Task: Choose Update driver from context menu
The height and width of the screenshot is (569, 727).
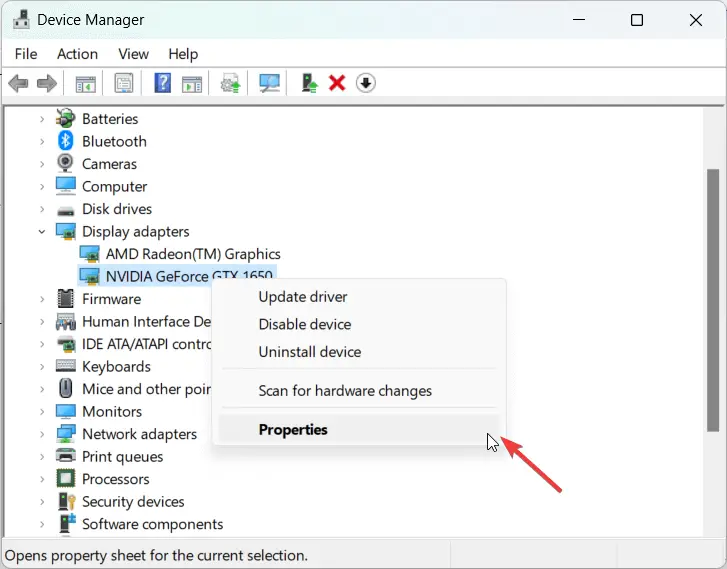Action: coord(358,297)
